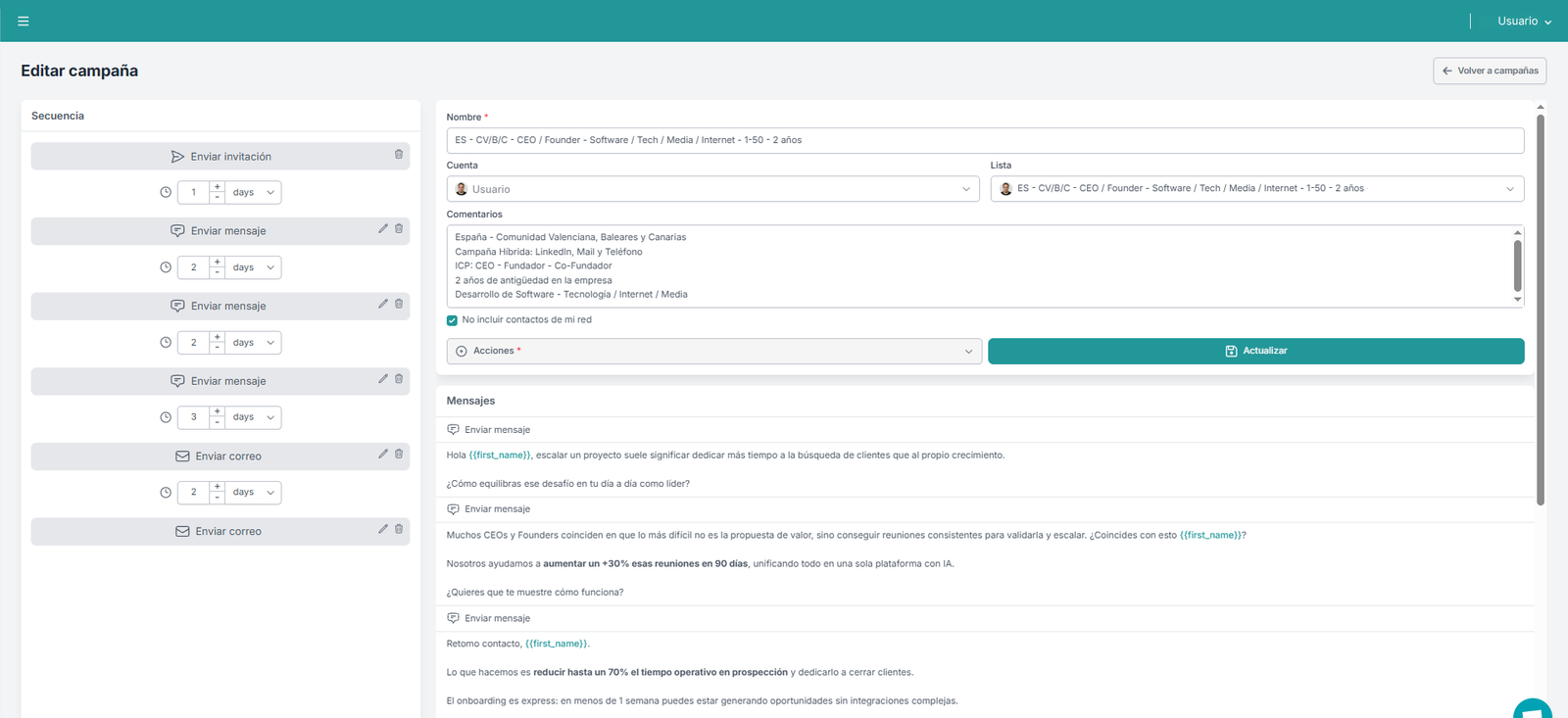
Task: Open the chat widget bubble
Action: click(x=1534, y=710)
